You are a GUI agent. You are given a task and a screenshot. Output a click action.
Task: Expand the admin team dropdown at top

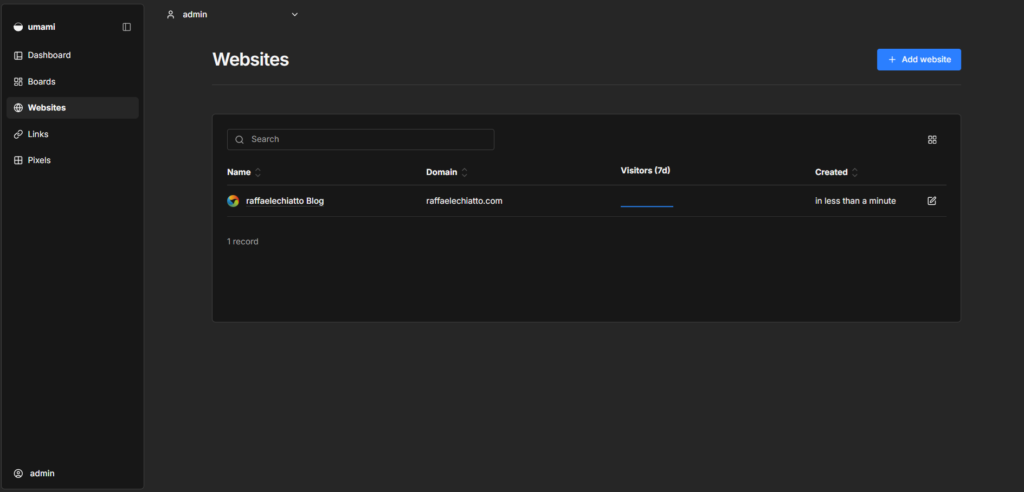click(x=232, y=14)
